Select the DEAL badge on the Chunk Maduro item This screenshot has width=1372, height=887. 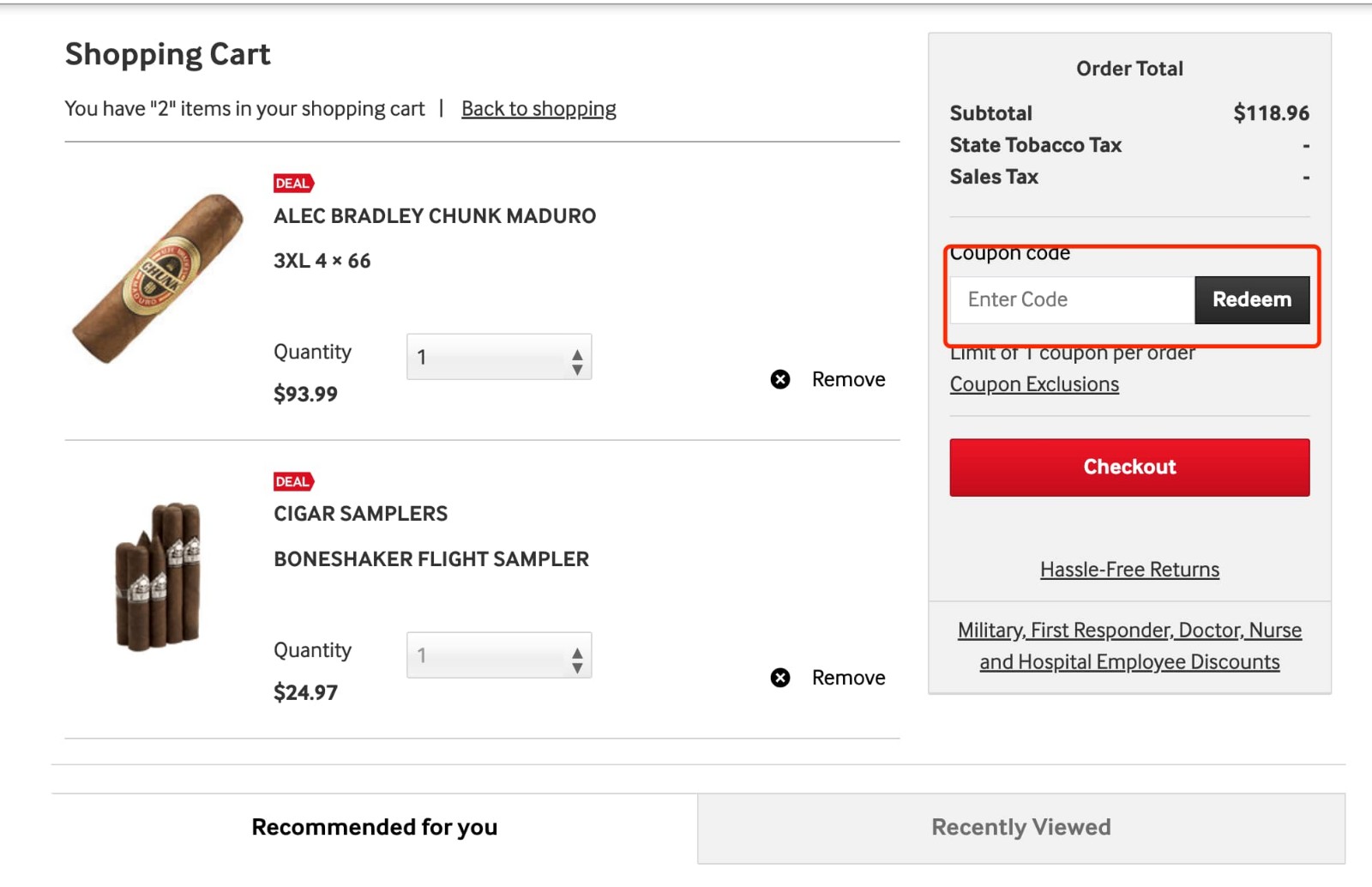point(292,183)
